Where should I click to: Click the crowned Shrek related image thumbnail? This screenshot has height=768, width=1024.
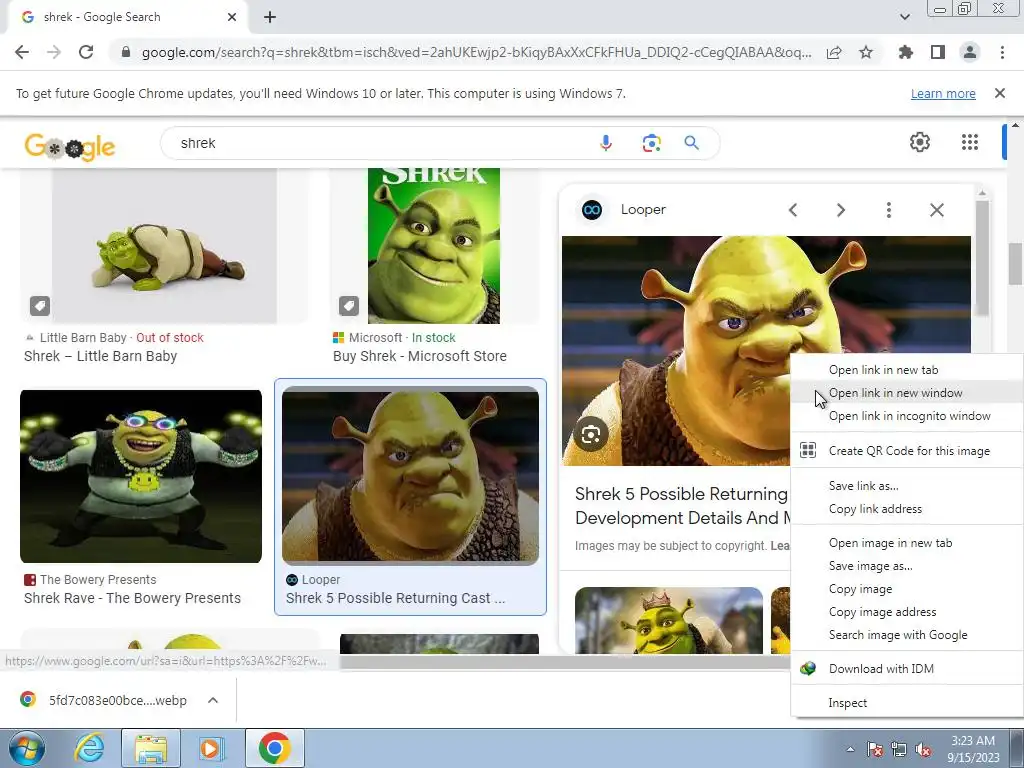click(669, 620)
